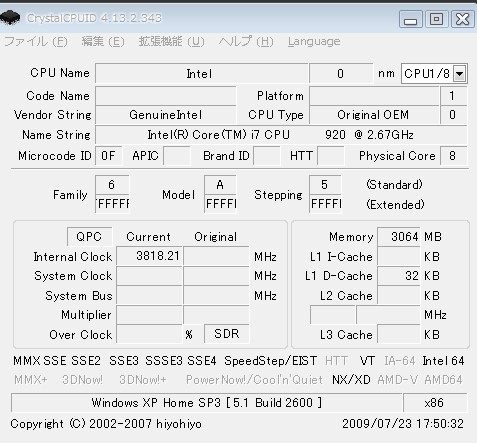
Task: Open the ヘルプ (H) menu
Action: click(246, 42)
